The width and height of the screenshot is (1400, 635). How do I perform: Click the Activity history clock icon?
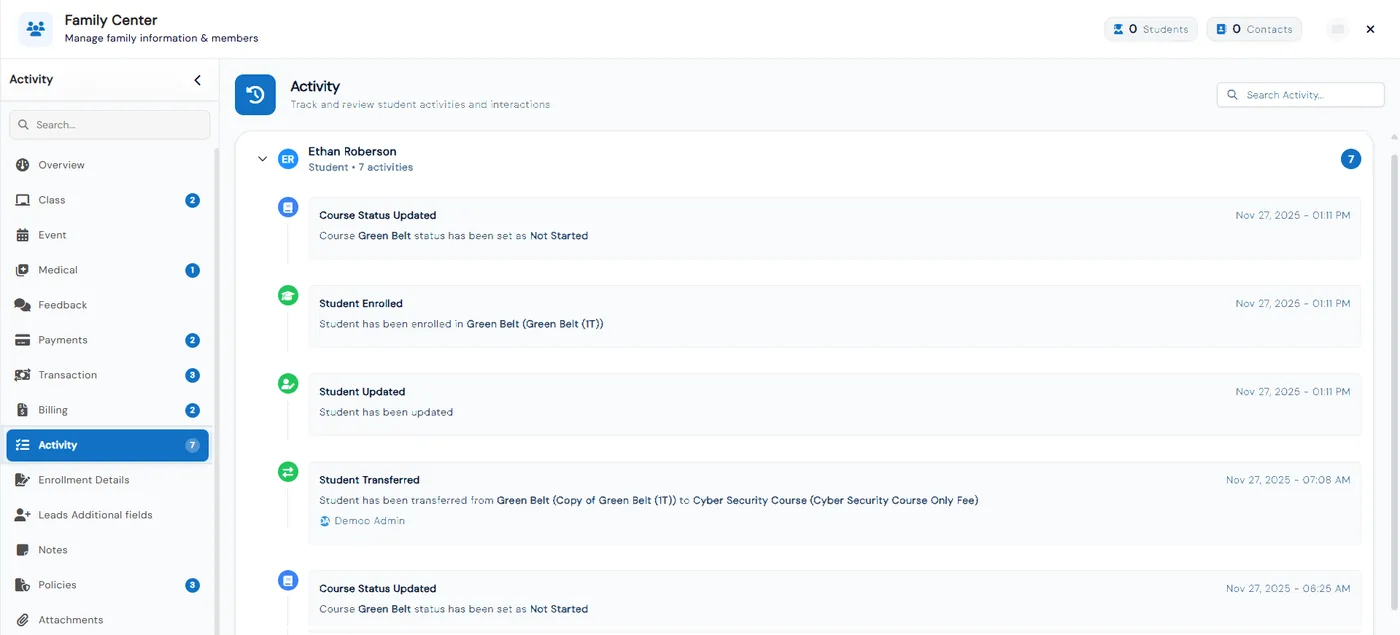pos(255,95)
